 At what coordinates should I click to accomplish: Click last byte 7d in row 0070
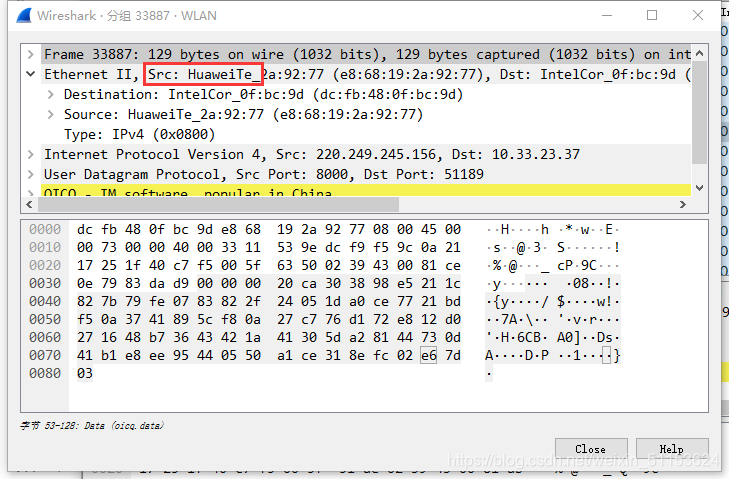pos(453,355)
